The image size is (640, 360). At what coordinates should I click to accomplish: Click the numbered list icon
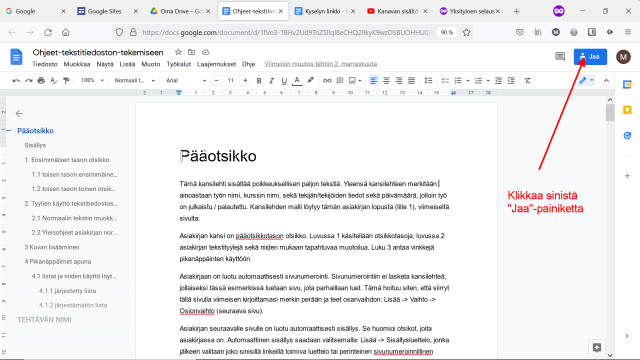pyautogui.click(x=478, y=81)
